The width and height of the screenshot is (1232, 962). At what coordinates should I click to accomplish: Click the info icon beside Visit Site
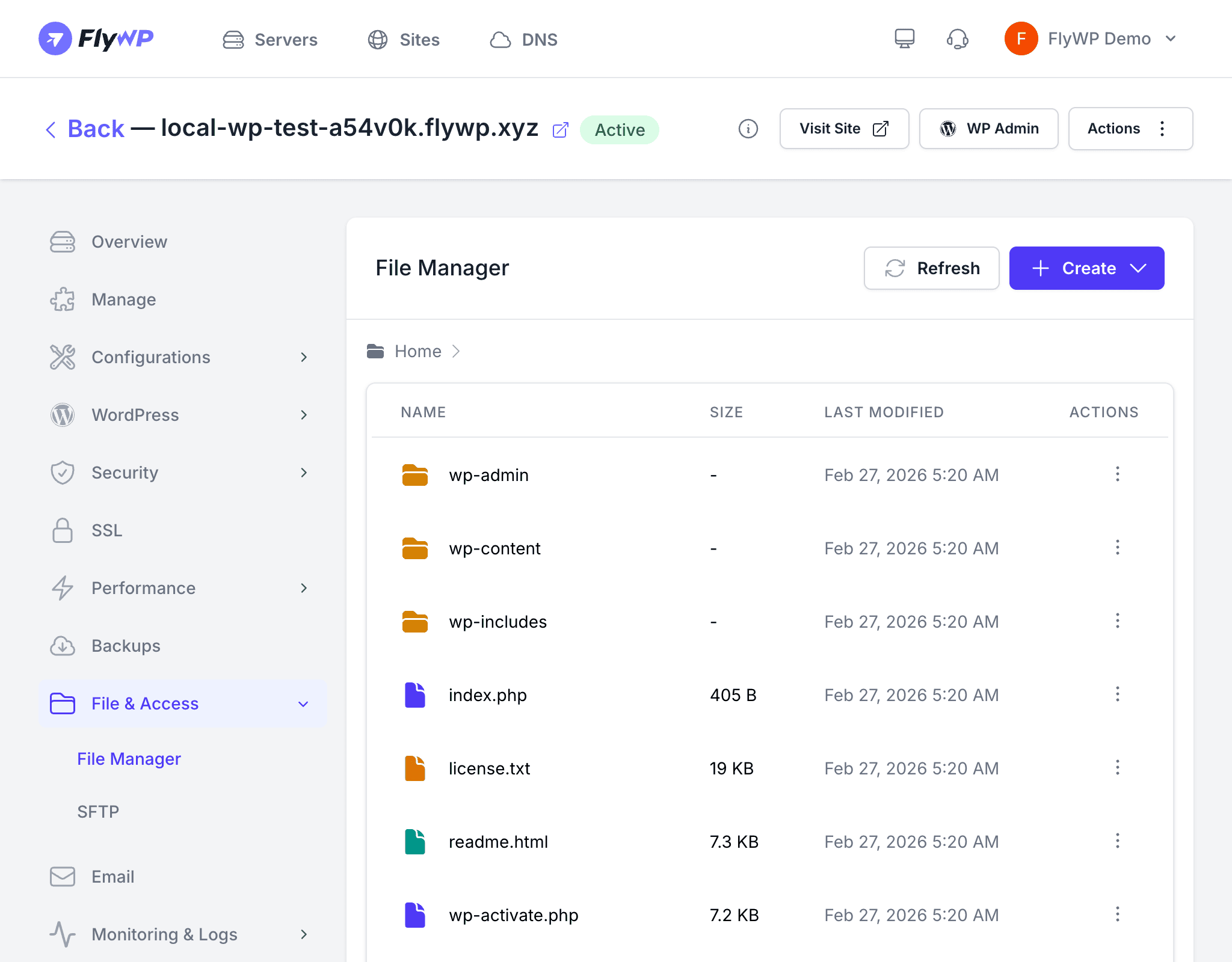(x=748, y=129)
